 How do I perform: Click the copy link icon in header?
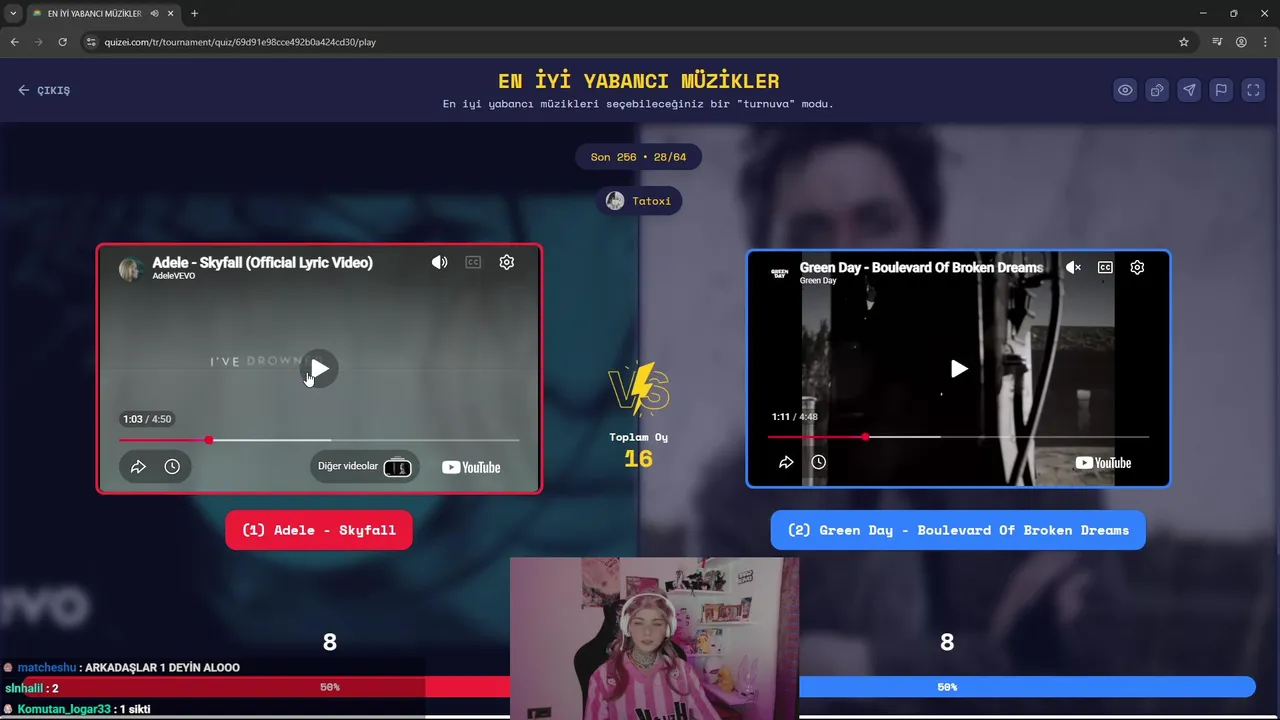click(x=1157, y=90)
